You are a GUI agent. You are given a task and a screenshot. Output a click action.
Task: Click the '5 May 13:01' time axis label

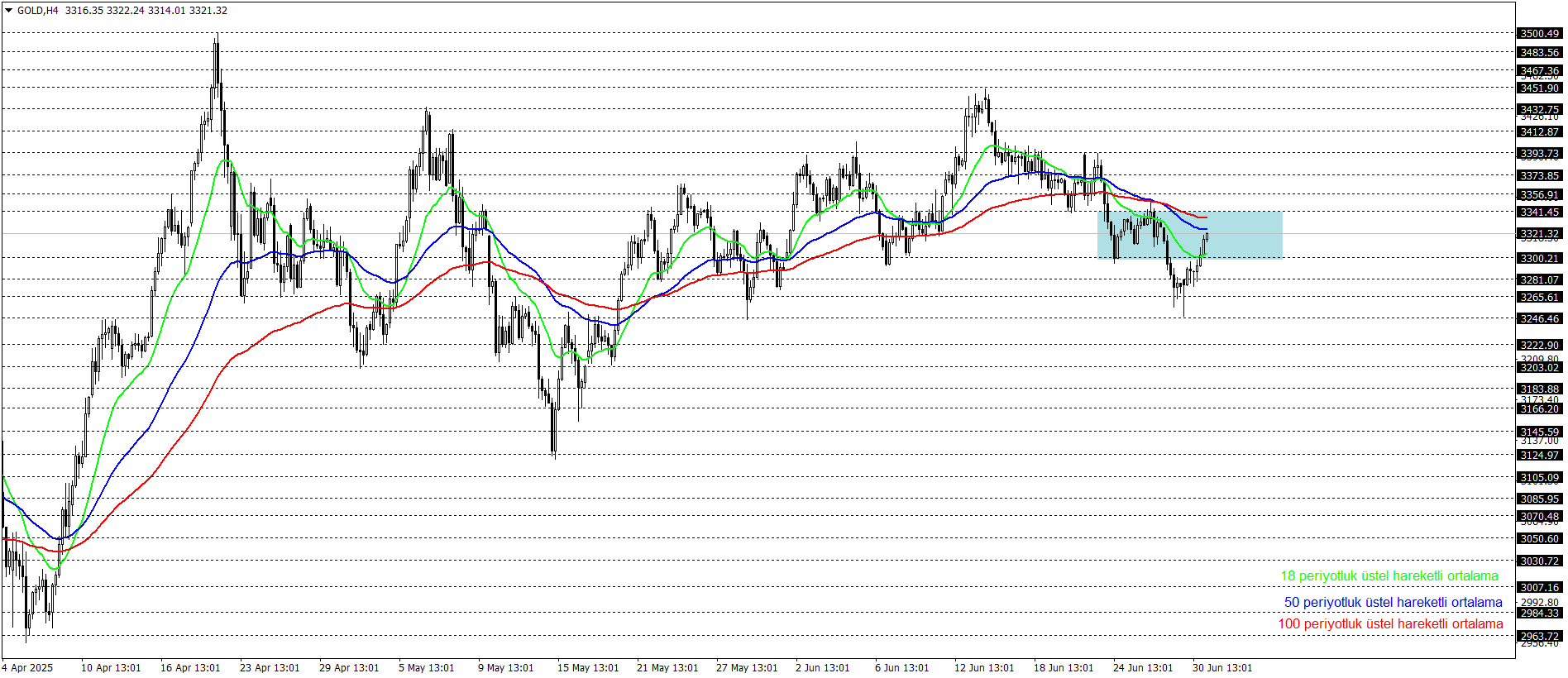tap(426, 668)
